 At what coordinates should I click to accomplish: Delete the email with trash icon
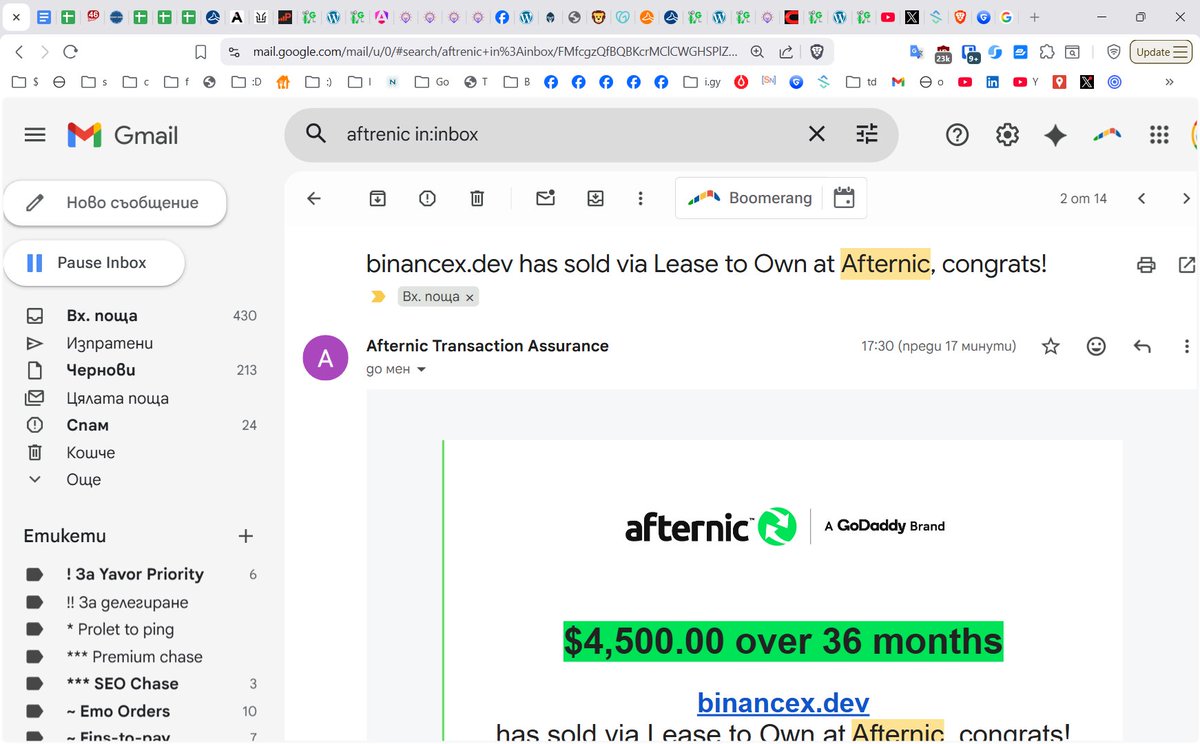click(x=477, y=197)
